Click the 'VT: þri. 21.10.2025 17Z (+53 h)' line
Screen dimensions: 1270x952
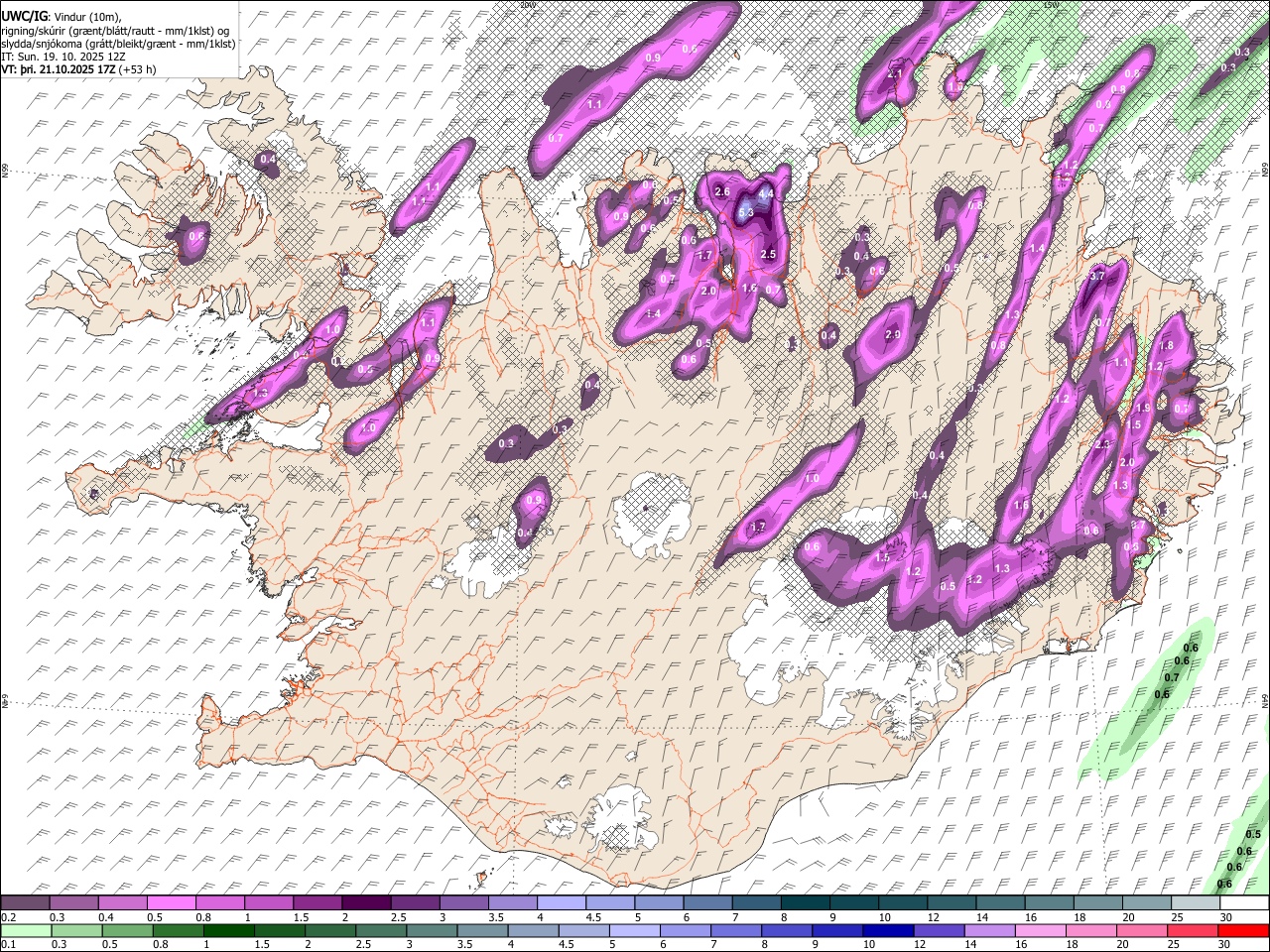click(78, 70)
